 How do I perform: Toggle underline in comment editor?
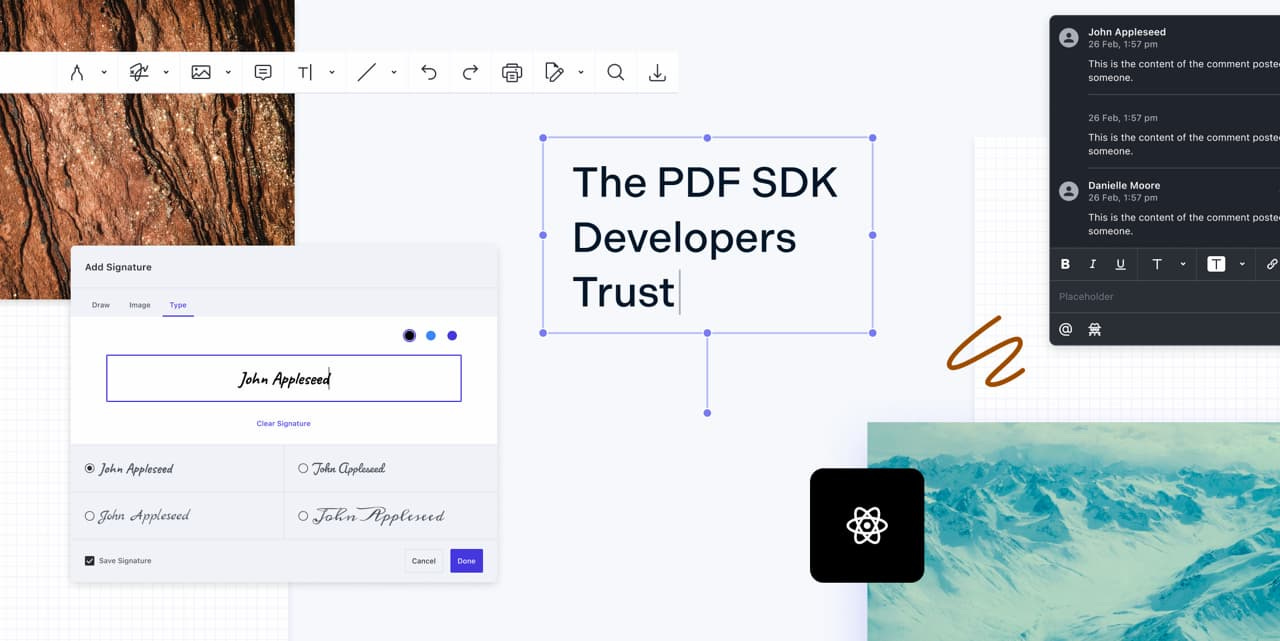point(1120,264)
